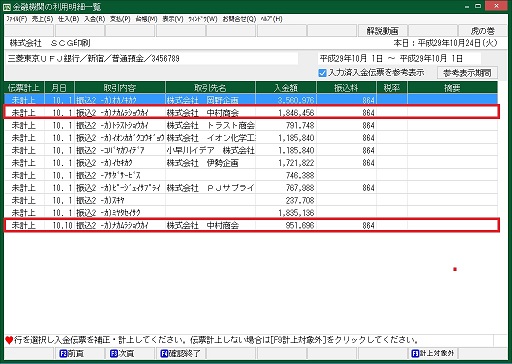
Task: Click the 虎の巻 button
Action: click(482, 31)
